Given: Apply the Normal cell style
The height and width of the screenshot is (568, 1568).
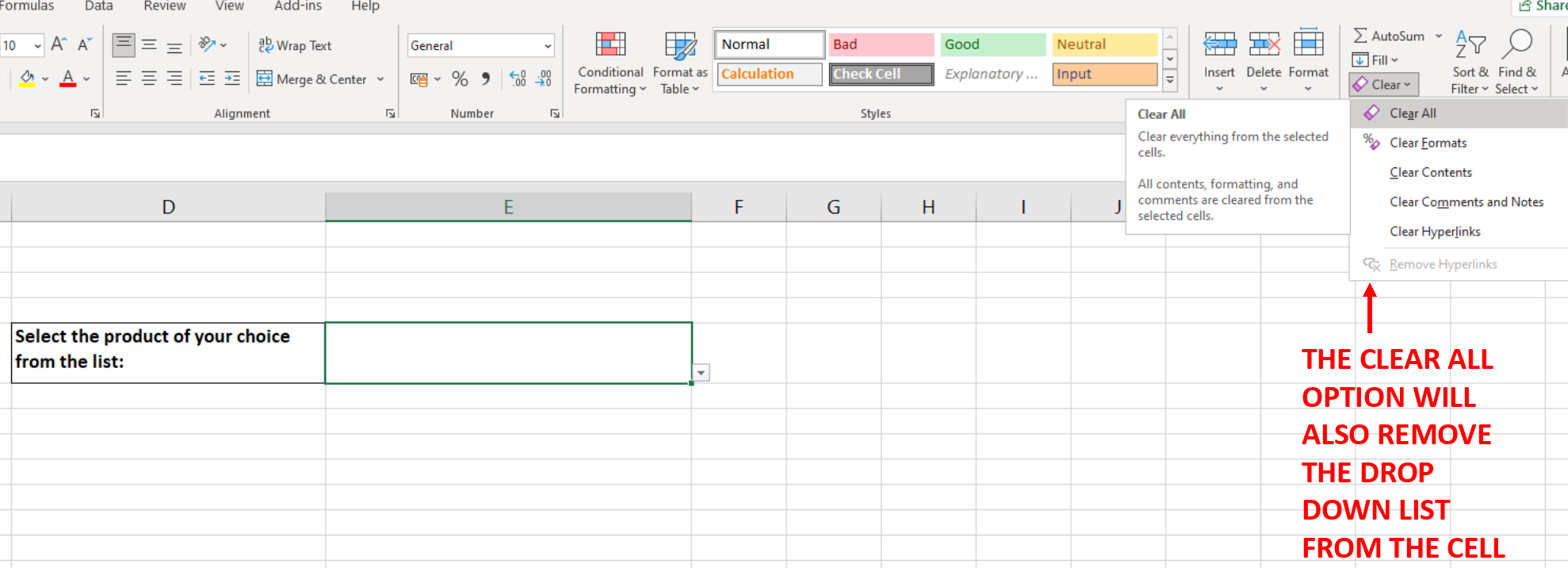Looking at the screenshot, I should [770, 44].
